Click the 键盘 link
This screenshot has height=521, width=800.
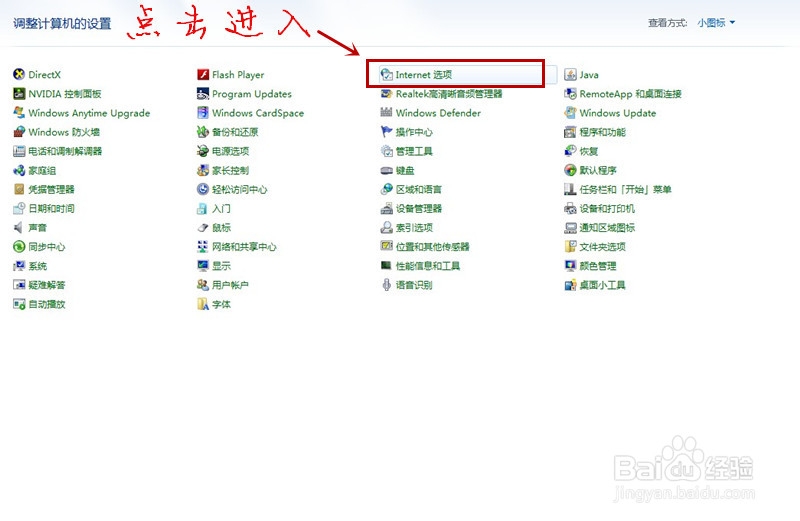(405, 170)
